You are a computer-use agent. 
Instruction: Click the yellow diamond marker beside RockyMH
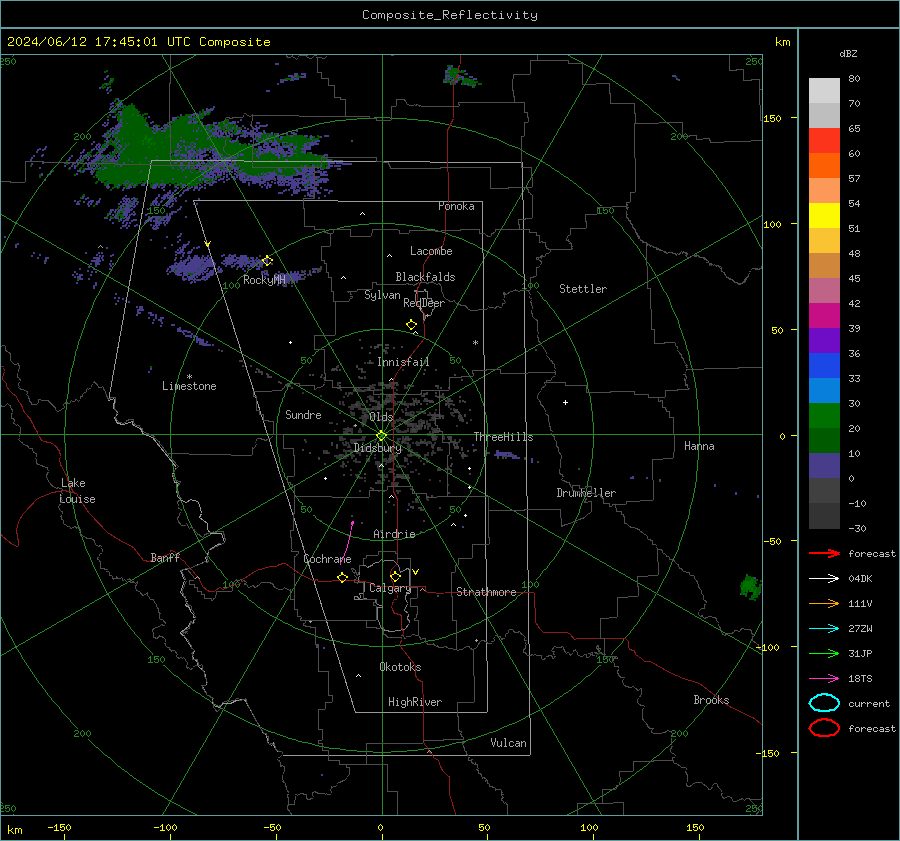tap(267, 261)
